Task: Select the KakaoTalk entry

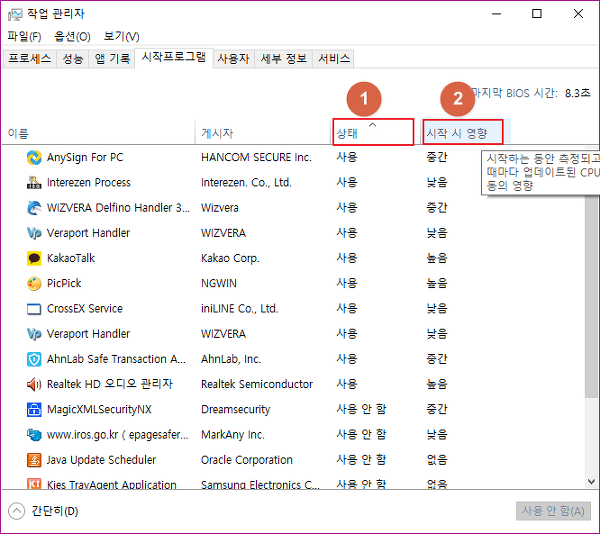Action: (71, 259)
